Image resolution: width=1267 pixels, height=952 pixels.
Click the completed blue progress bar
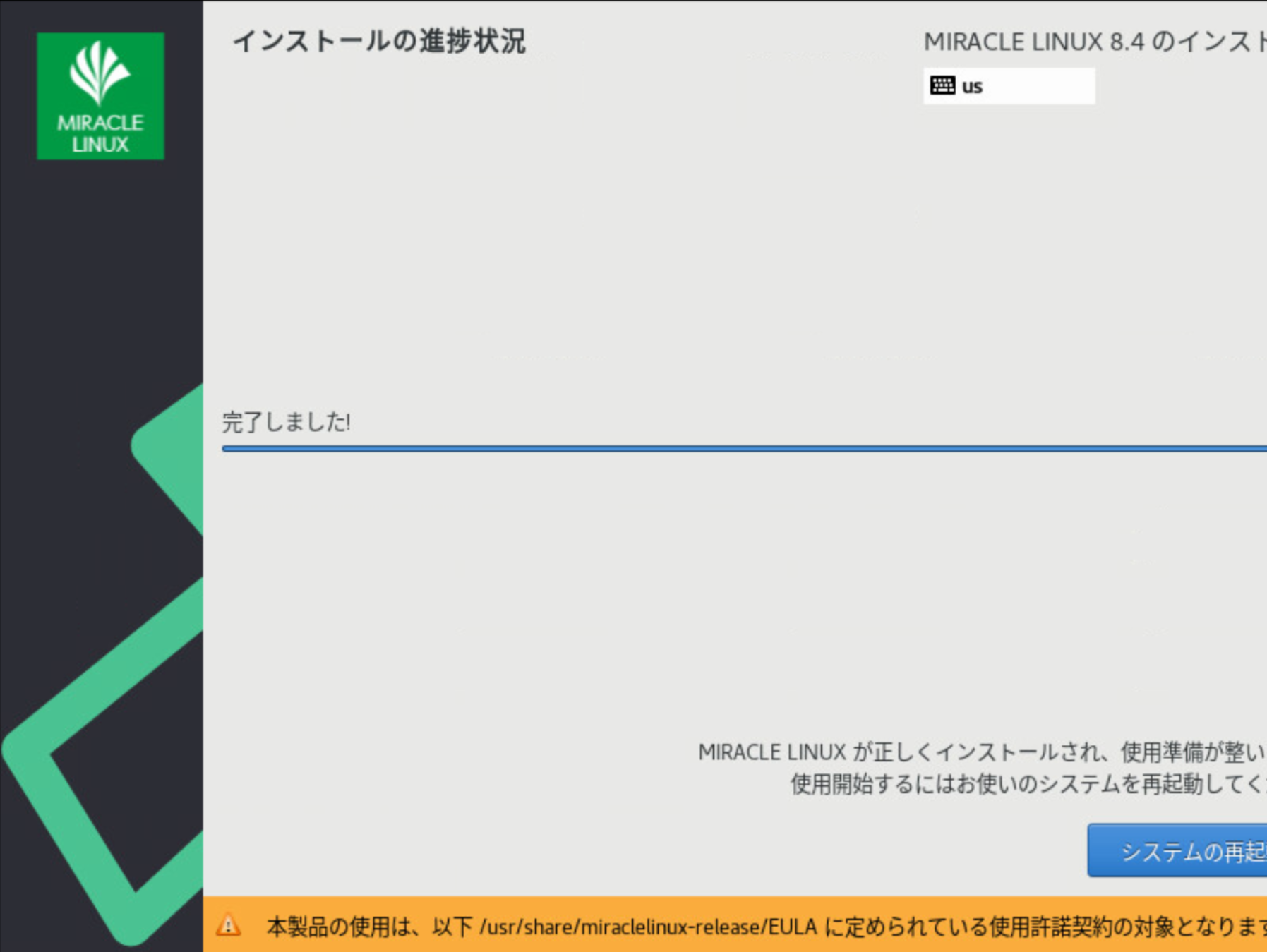click(744, 448)
